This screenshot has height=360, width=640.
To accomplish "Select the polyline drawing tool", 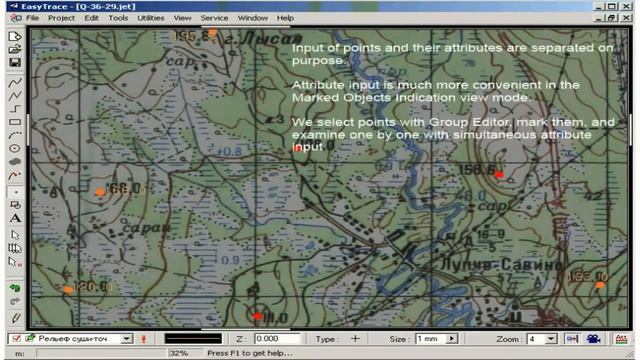I will coord(15,96).
